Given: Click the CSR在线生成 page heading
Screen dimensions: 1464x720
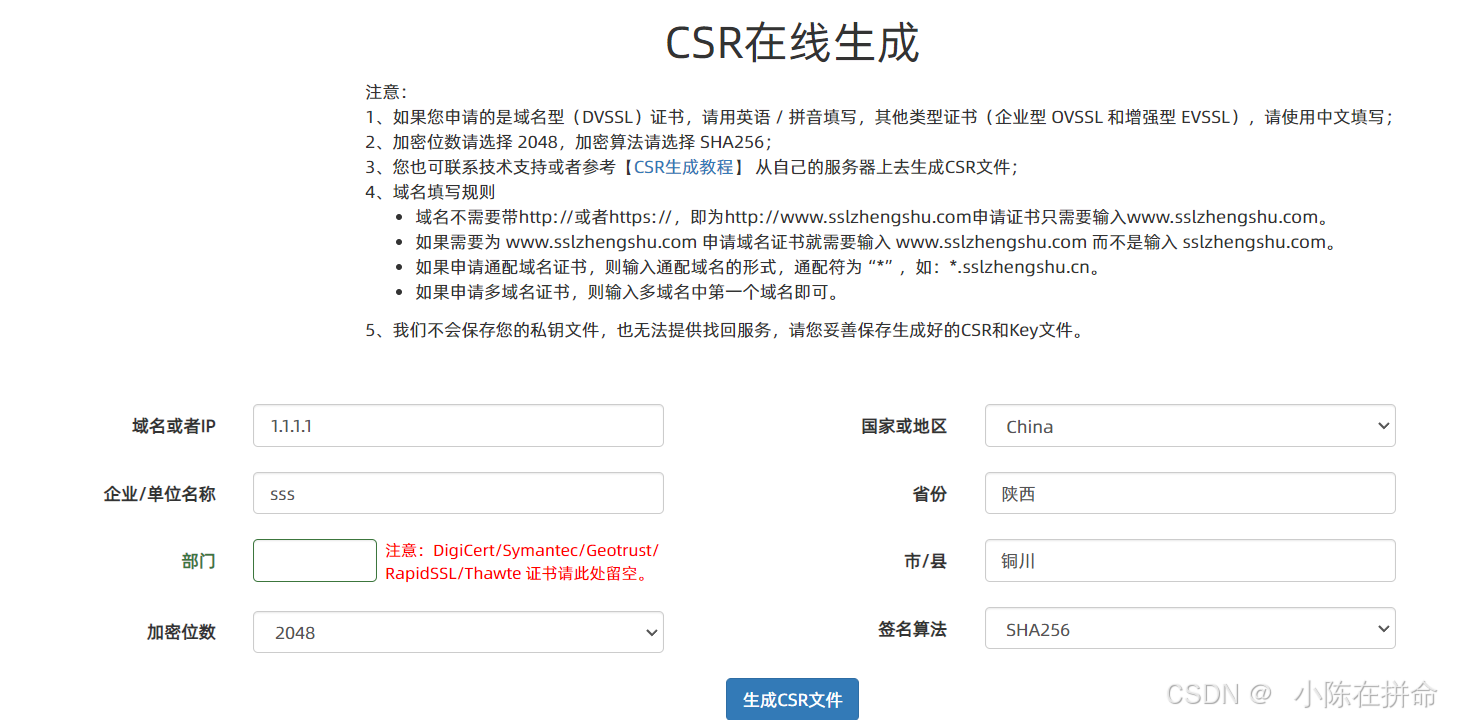Looking at the screenshot, I should [792, 43].
